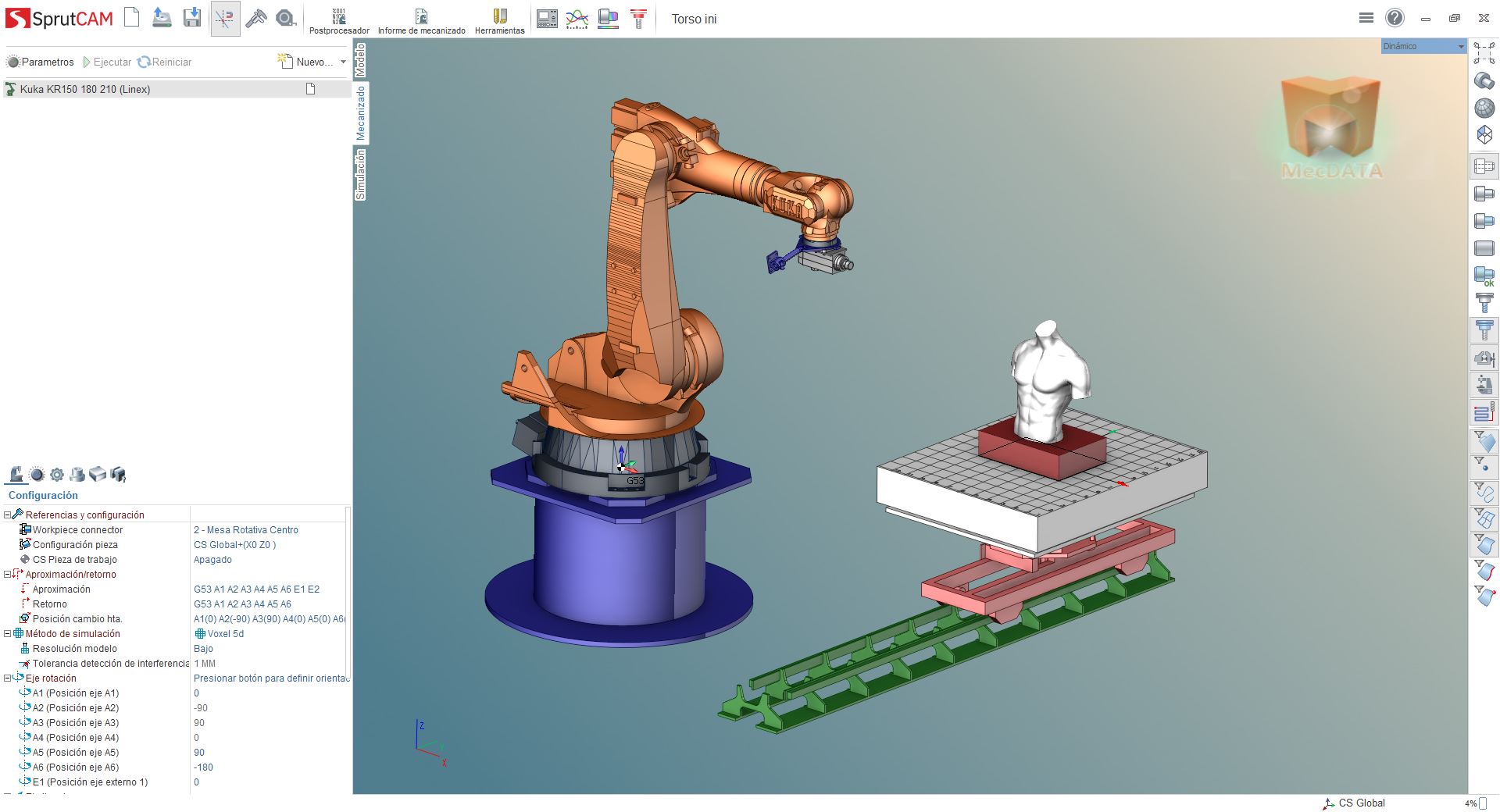1500x812 pixels.
Task: Click the '2 - Mesa Rotativa Centro' value
Action: click(246, 529)
